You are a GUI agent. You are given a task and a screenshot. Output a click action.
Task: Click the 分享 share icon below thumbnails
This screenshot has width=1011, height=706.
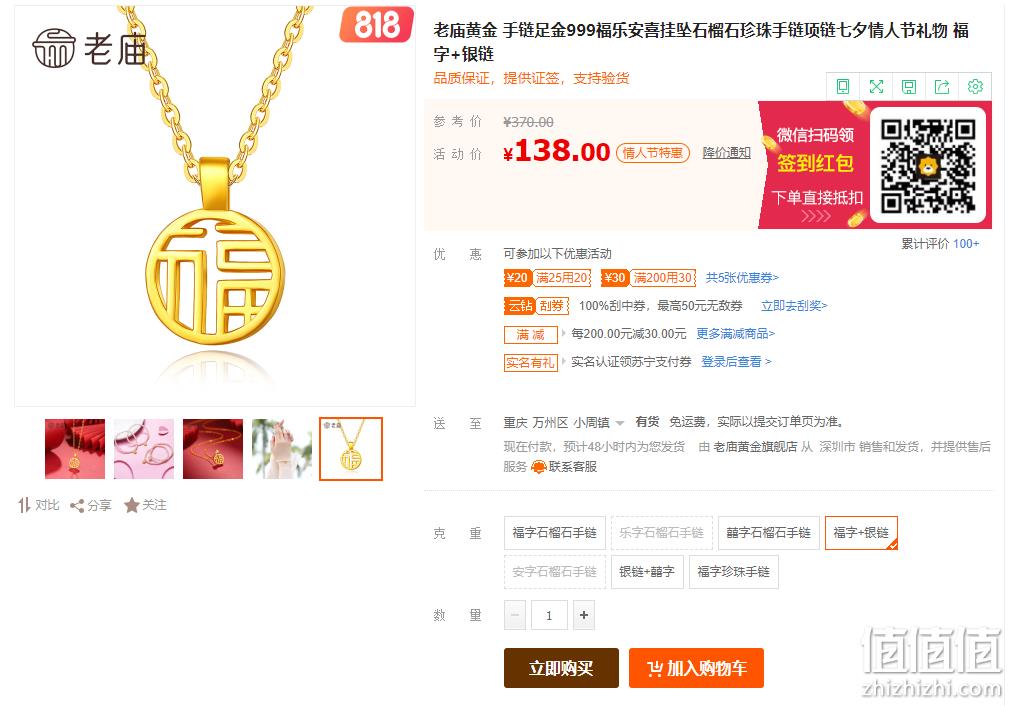[x=77, y=505]
